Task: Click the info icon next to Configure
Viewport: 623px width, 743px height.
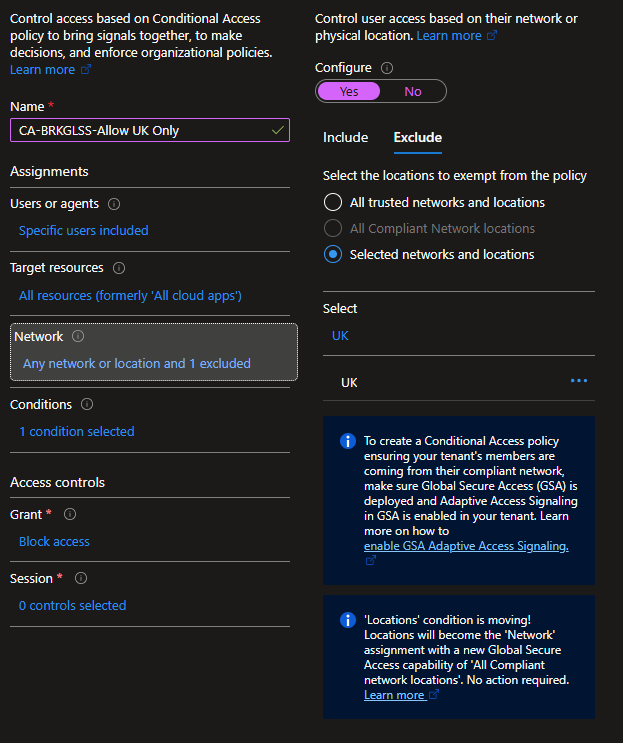Action: pos(387,68)
